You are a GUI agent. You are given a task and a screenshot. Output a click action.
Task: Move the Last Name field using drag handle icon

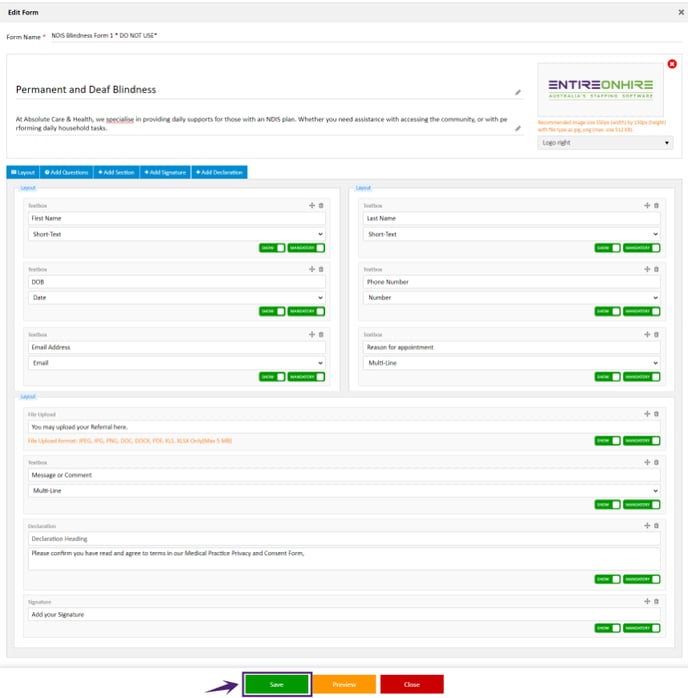pyautogui.click(x=647, y=205)
